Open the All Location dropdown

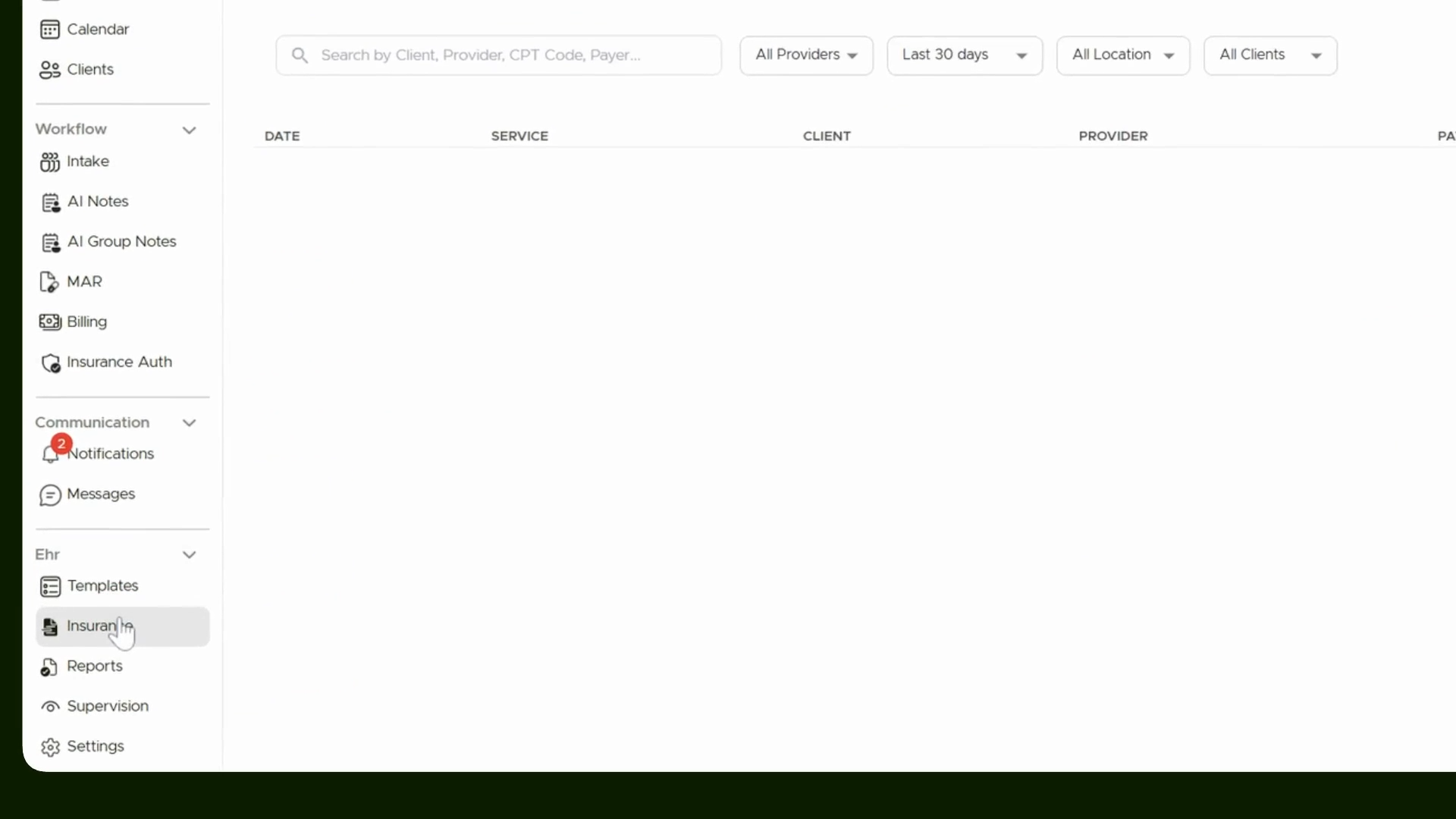[1123, 55]
